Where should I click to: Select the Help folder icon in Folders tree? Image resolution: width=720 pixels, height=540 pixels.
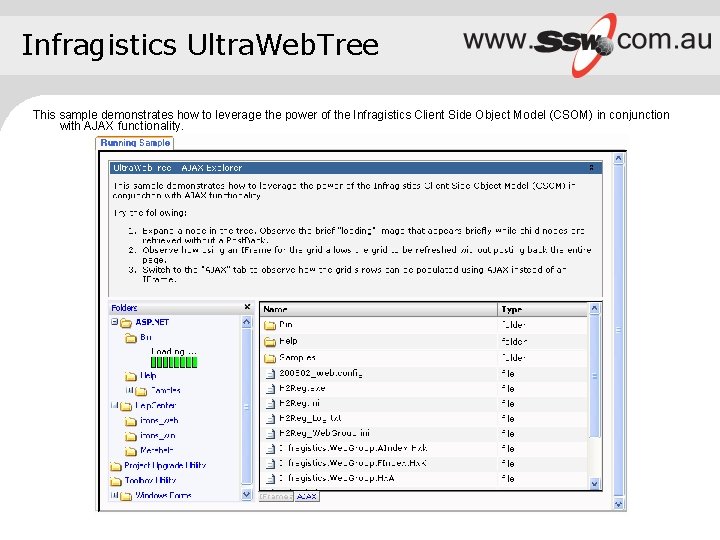pos(131,377)
